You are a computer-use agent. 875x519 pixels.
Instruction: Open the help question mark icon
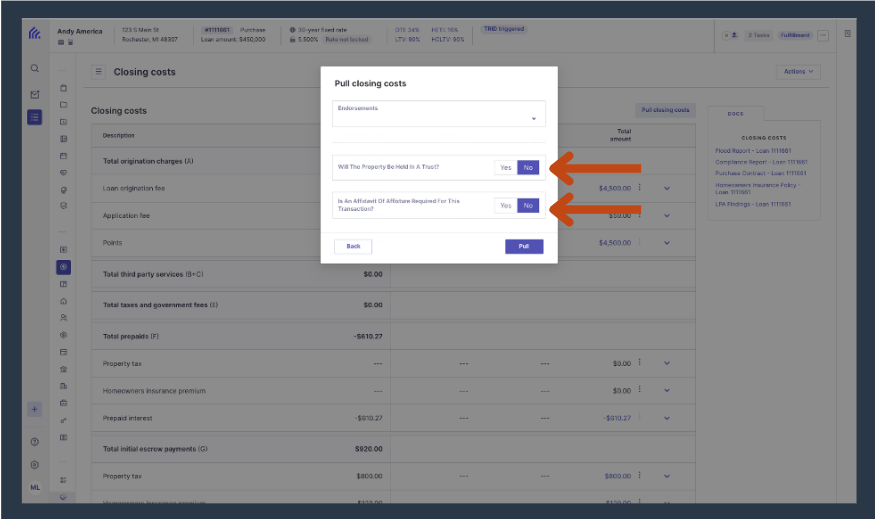pyautogui.click(x=35, y=442)
